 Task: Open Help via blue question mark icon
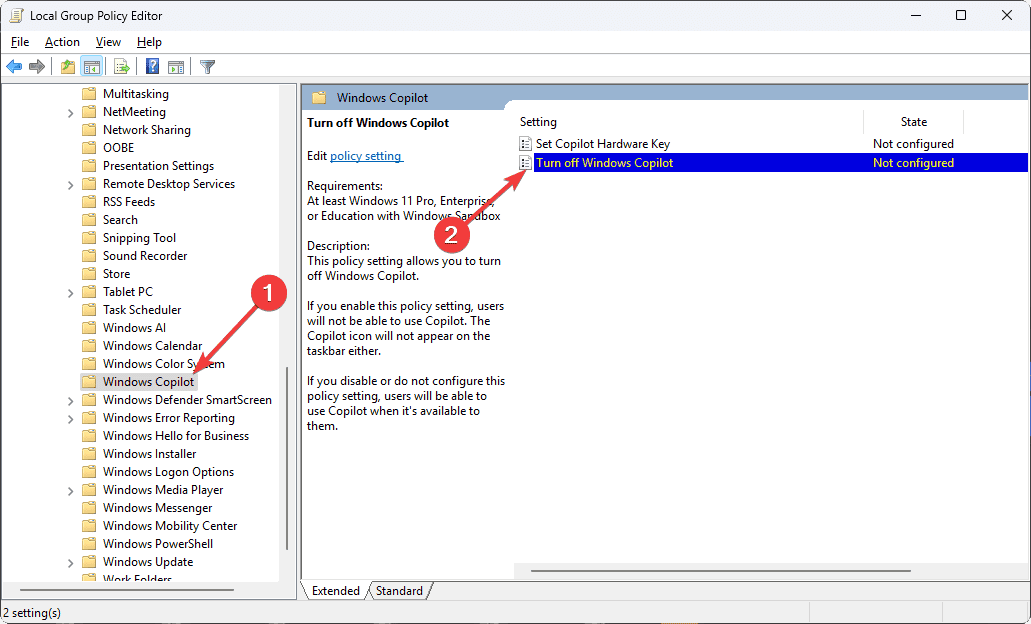click(153, 66)
